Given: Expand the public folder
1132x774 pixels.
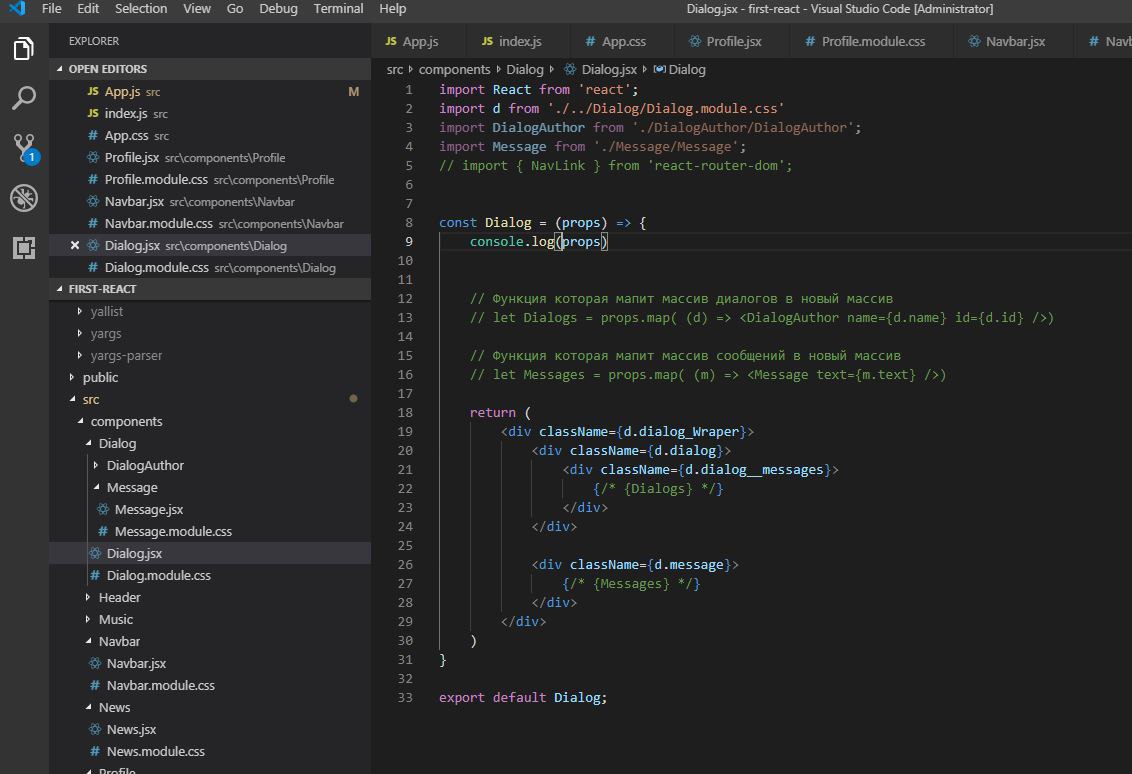Looking at the screenshot, I should tap(100, 377).
